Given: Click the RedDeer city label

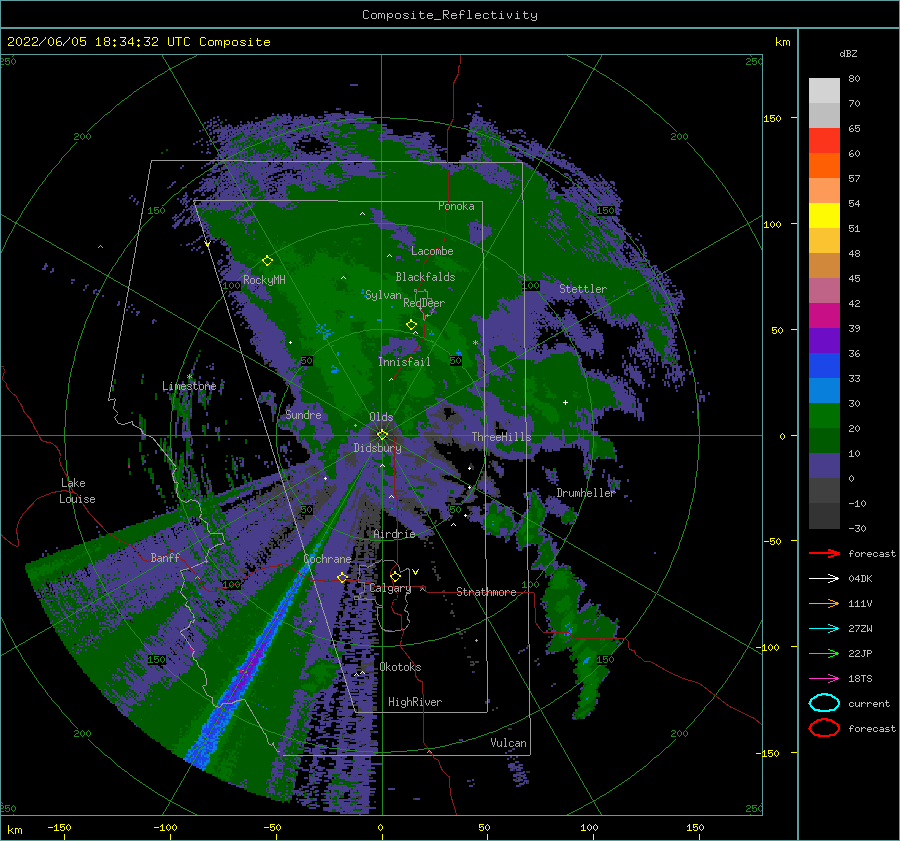Looking at the screenshot, I should pyautogui.click(x=424, y=303).
